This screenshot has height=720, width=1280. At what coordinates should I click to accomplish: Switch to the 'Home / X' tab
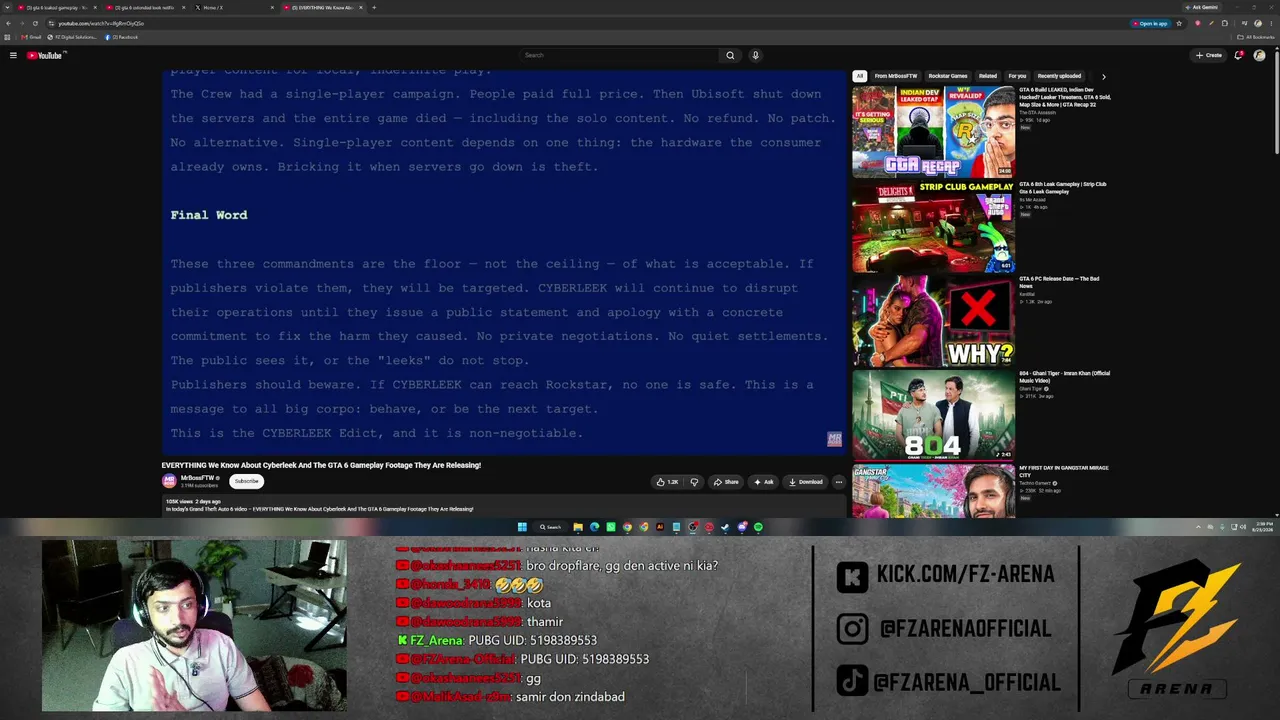[232, 7]
